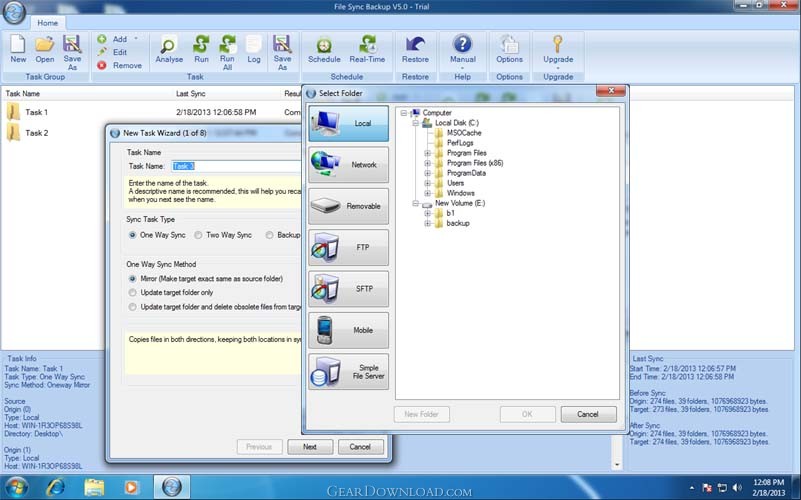
Task: Expand the backup folder node
Action: (428, 224)
